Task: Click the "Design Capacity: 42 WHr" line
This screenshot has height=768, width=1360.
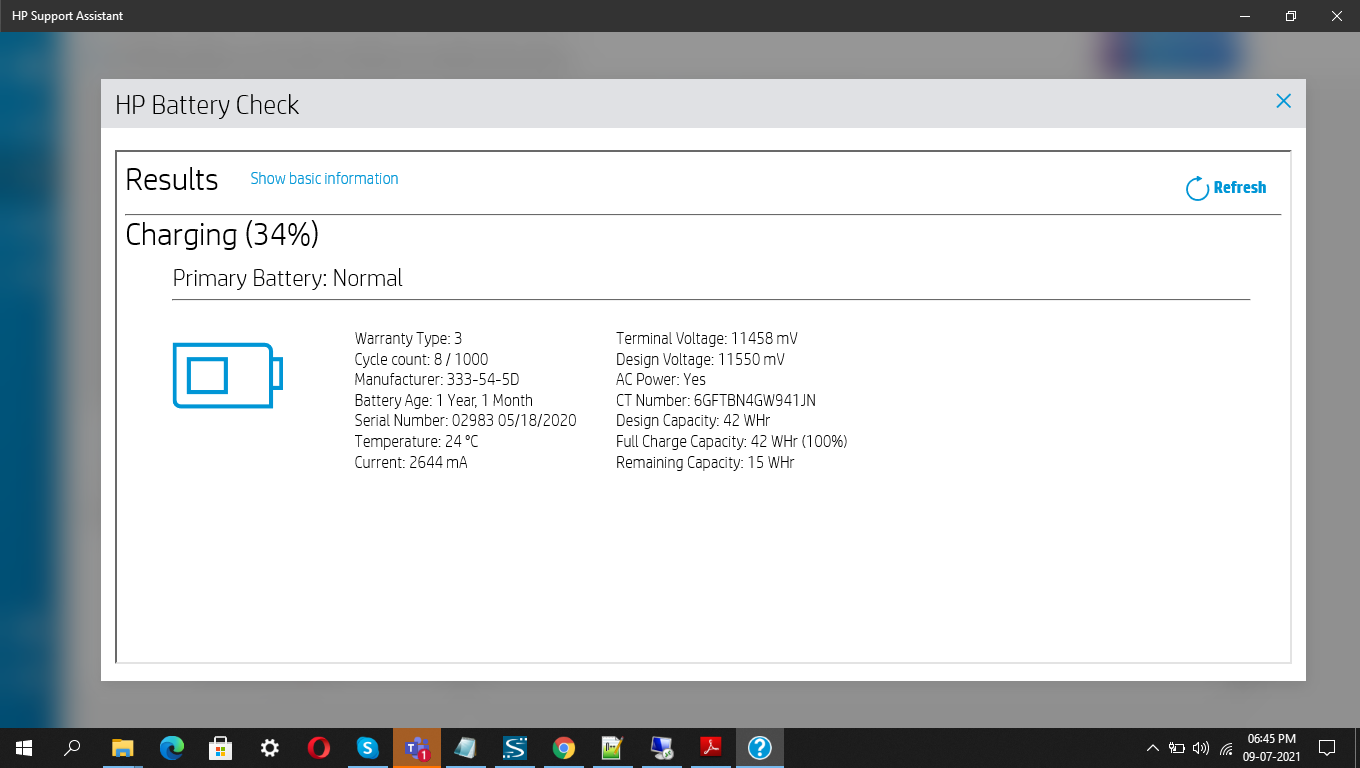Action: pyautogui.click(x=693, y=421)
